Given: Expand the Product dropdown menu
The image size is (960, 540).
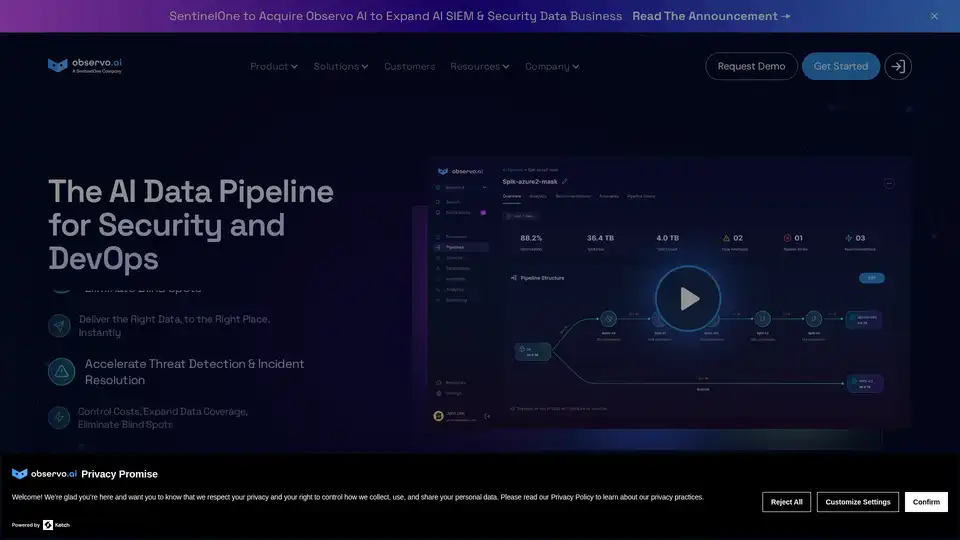Looking at the screenshot, I should coord(273,67).
